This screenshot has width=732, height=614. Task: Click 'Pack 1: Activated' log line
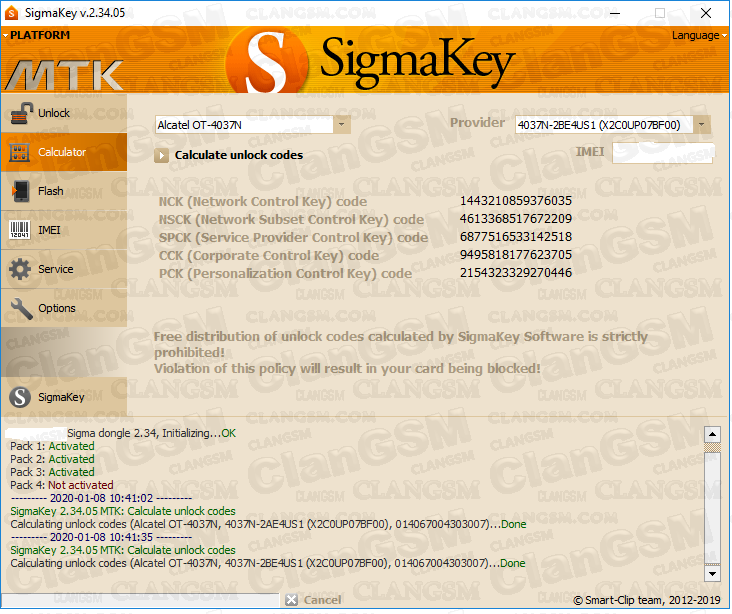click(x=52, y=446)
